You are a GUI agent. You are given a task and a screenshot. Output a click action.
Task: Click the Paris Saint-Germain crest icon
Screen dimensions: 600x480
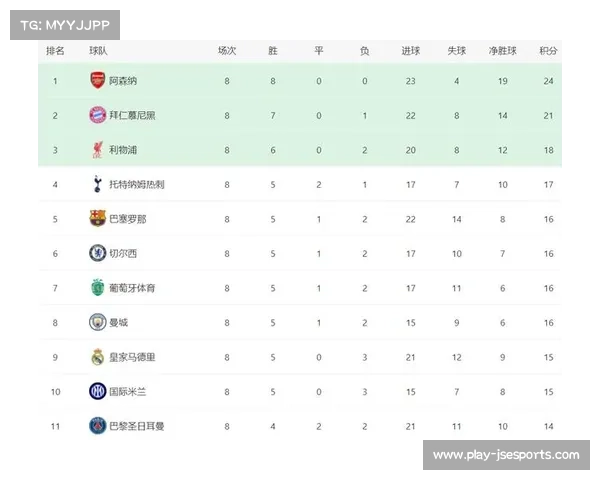[x=97, y=426]
